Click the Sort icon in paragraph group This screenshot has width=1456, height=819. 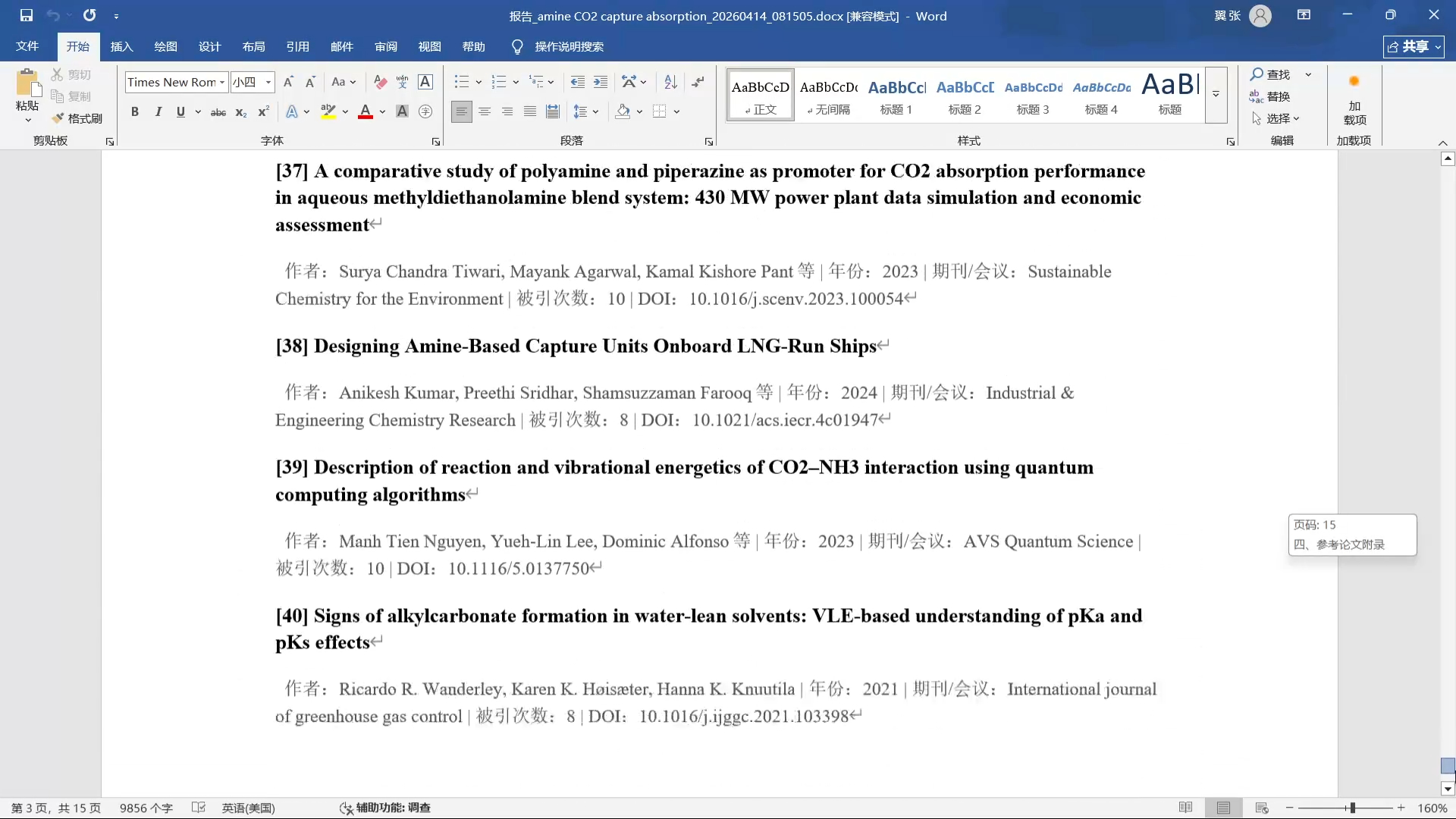670,82
